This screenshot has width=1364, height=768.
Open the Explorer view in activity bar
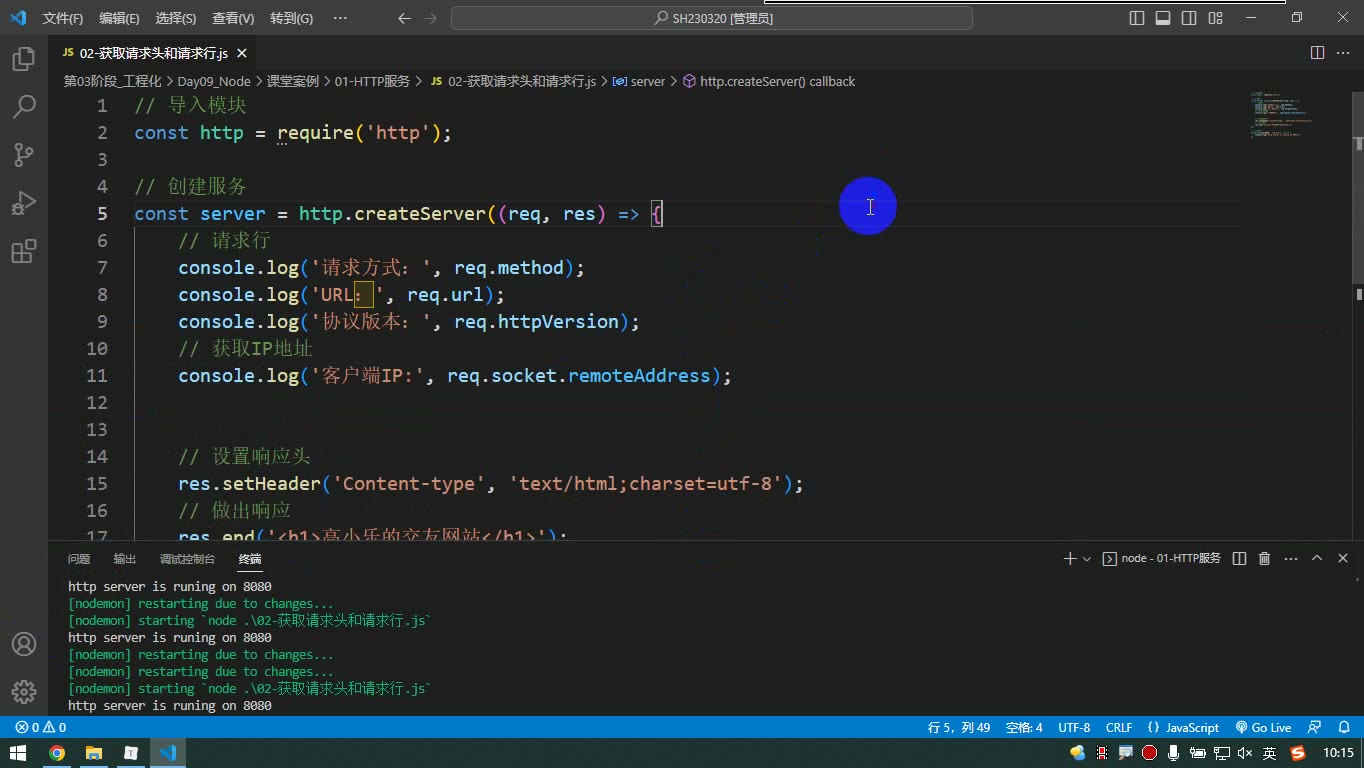coord(23,59)
